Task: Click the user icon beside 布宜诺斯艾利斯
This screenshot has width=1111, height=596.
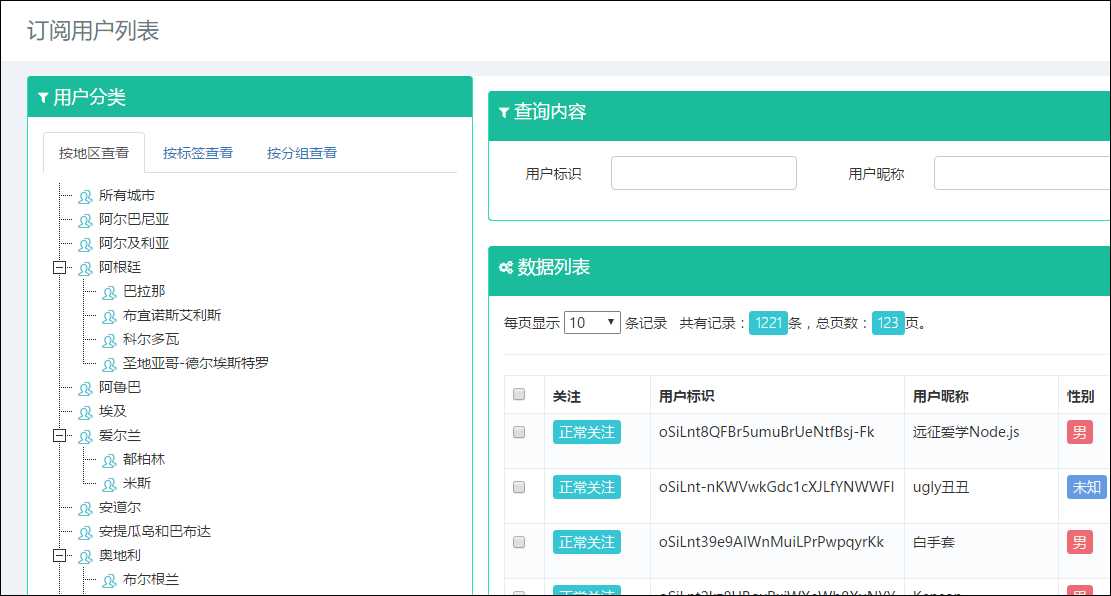Action: tap(109, 316)
